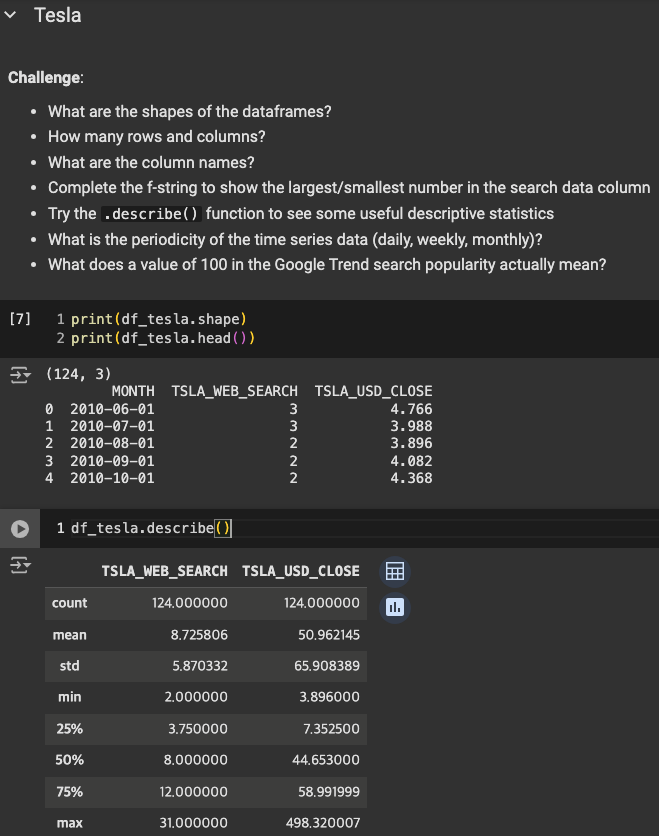Click the TSLA_WEB_SEARCH describe column header

(164, 571)
